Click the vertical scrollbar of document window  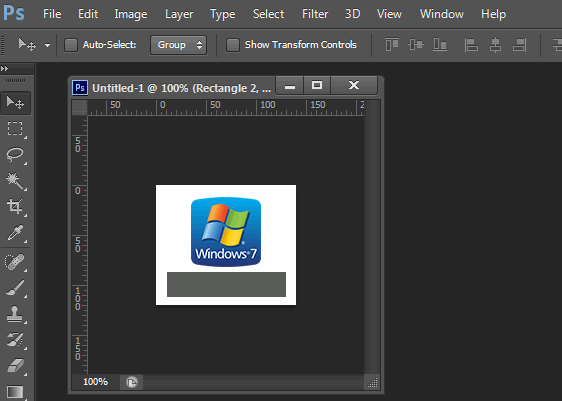pos(373,237)
